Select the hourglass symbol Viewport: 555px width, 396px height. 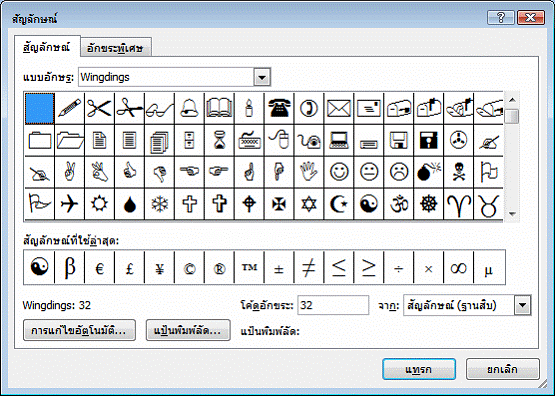coord(219,140)
